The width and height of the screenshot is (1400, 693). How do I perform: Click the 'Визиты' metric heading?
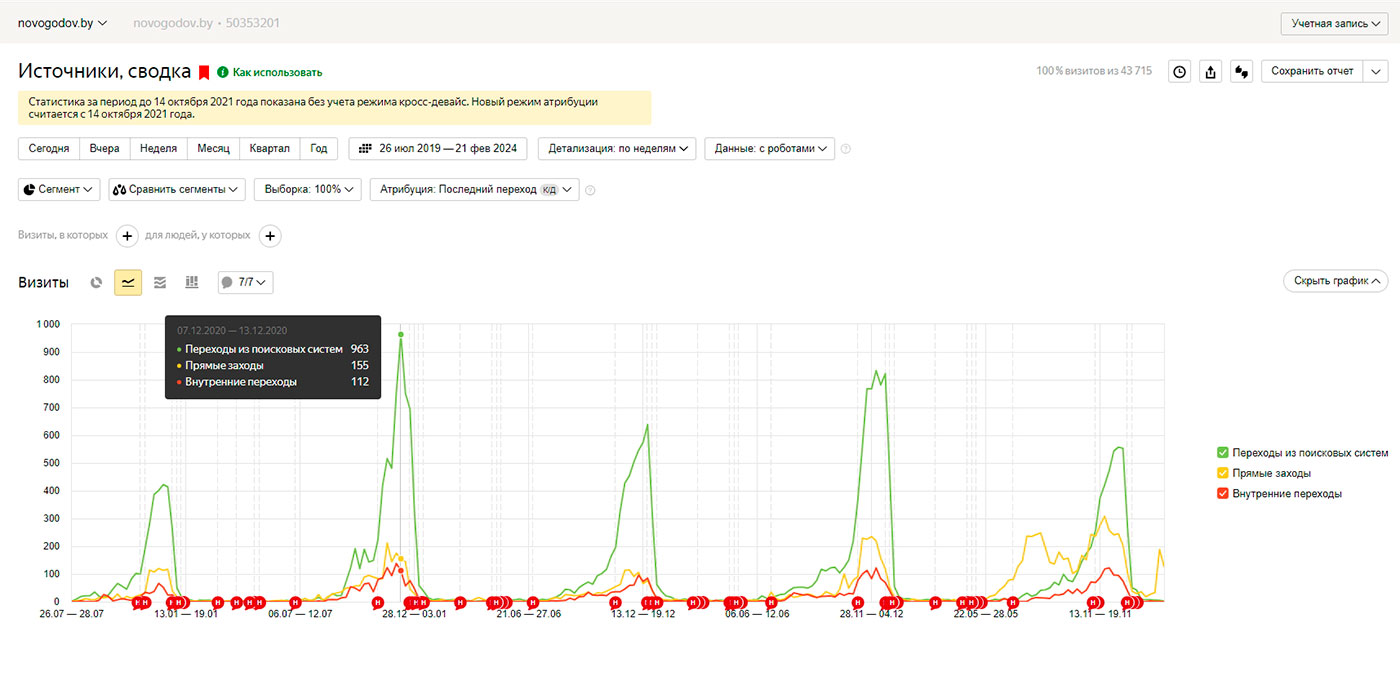43,283
